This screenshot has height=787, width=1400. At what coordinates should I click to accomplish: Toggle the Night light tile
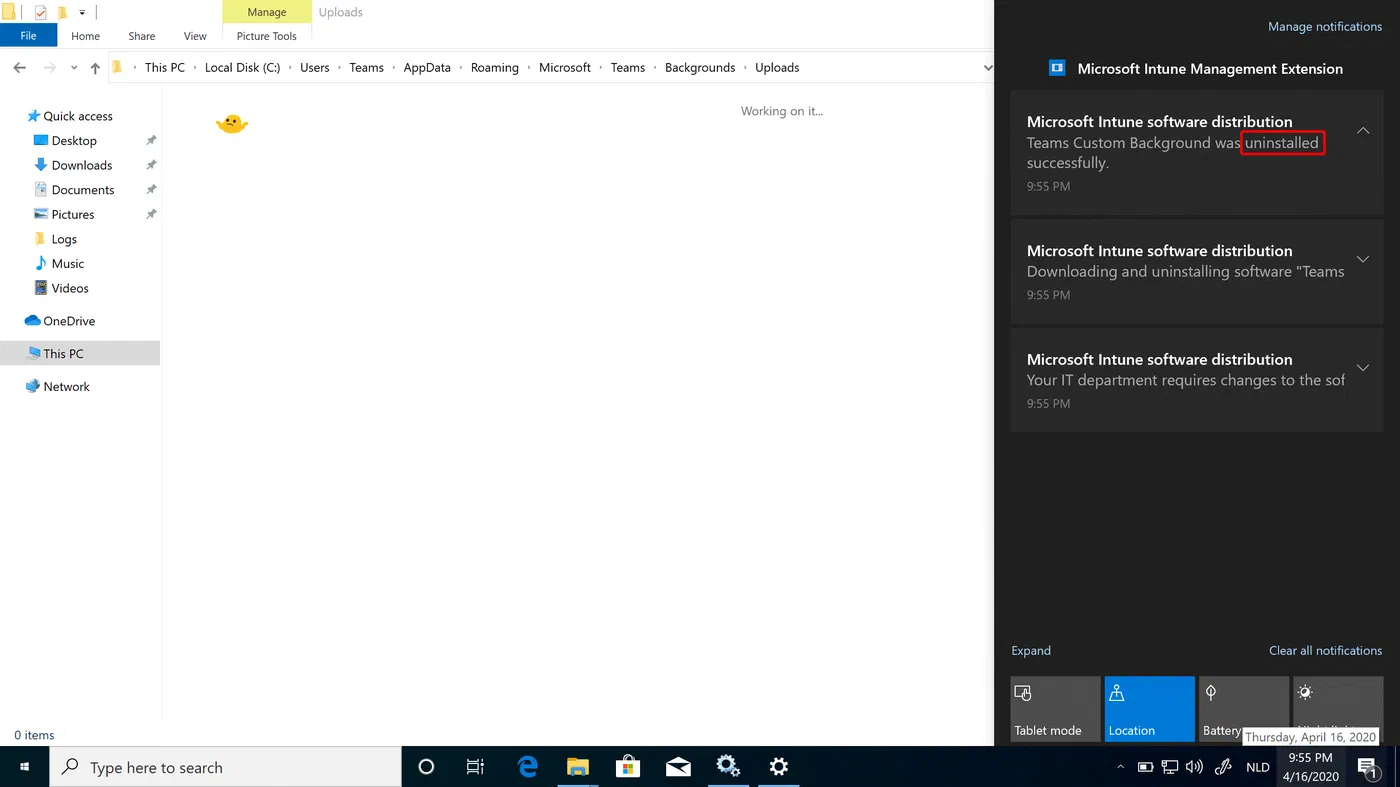(x=1338, y=709)
